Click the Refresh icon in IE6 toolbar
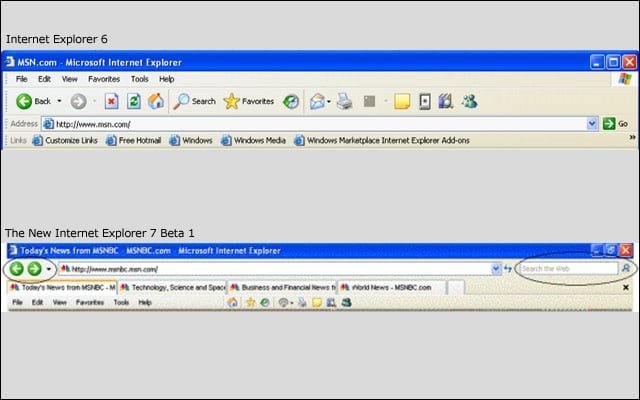 [x=133, y=101]
